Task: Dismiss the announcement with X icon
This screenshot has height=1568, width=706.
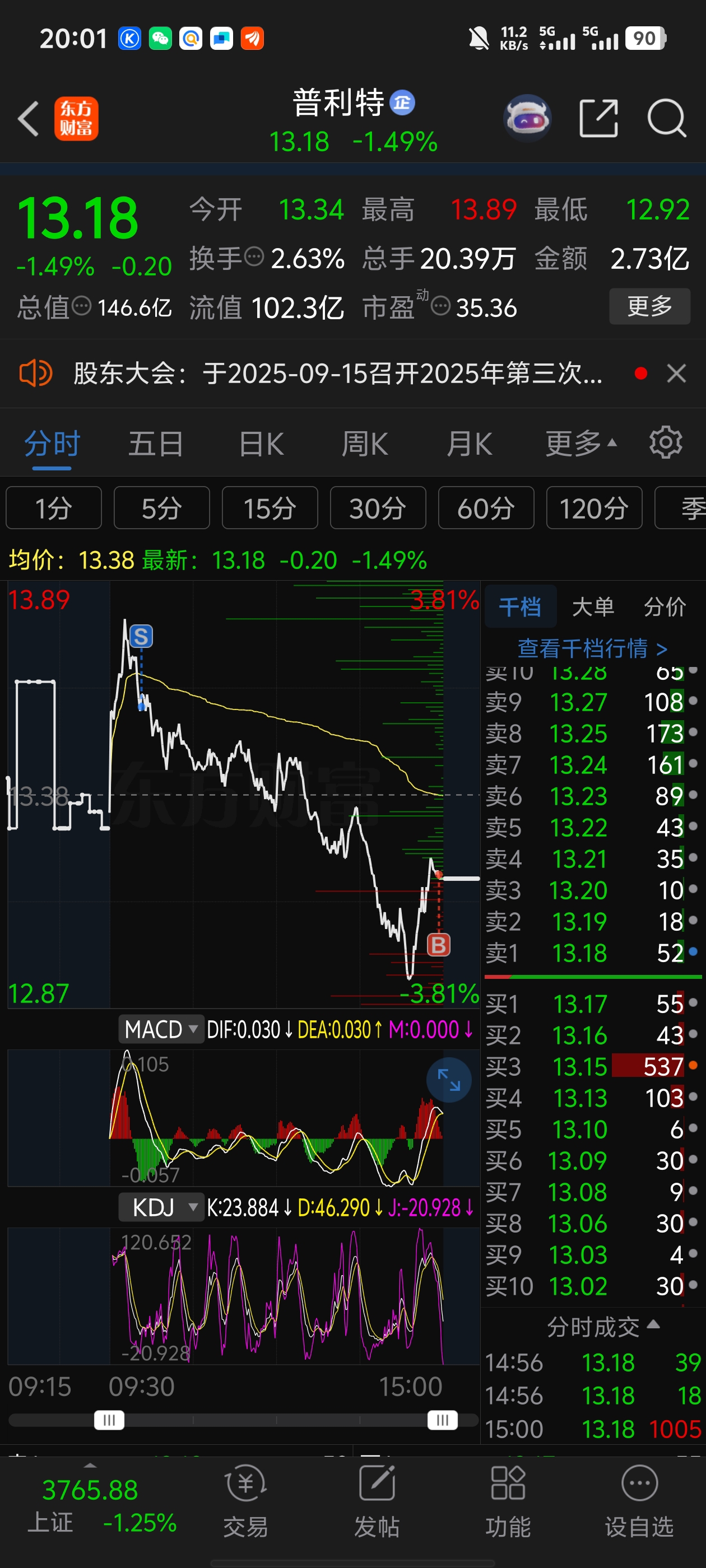Action: 676,373
